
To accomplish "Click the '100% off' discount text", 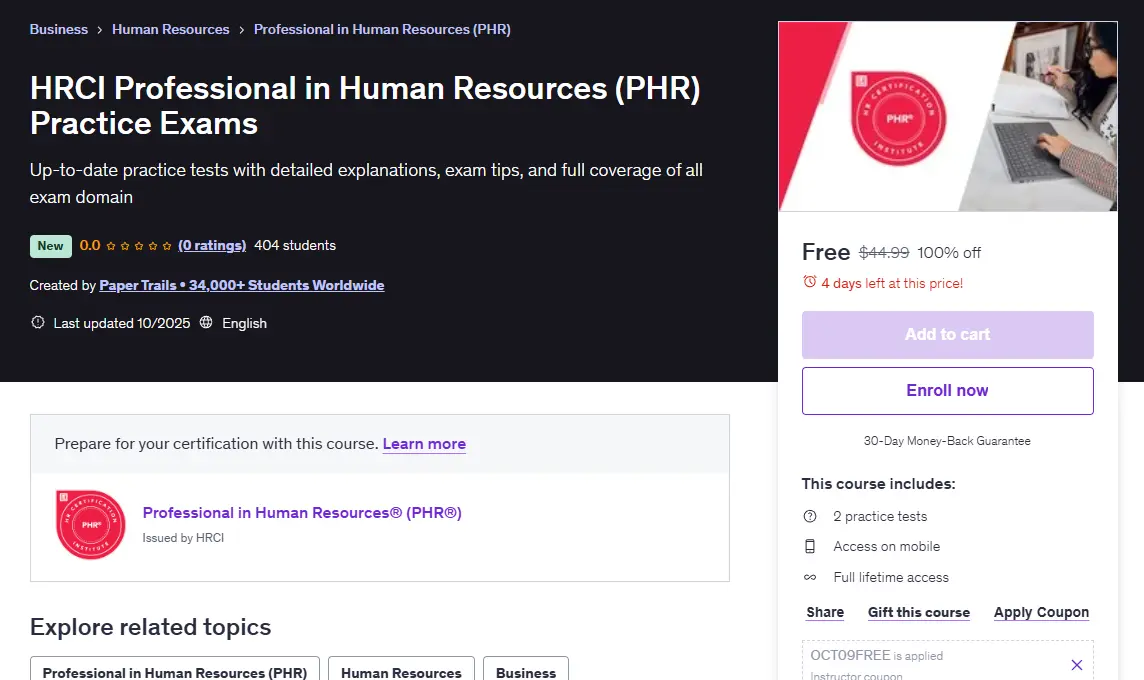I will coord(949,252).
